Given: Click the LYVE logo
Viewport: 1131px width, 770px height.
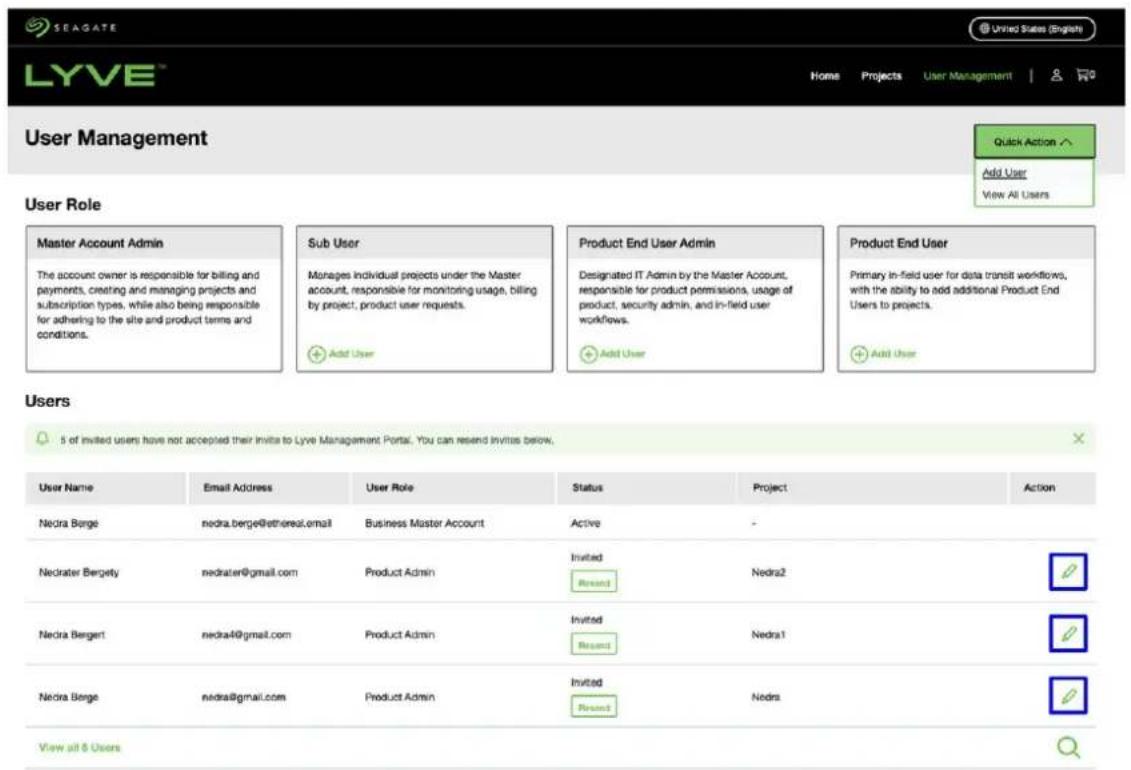Looking at the screenshot, I should coord(94,75).
